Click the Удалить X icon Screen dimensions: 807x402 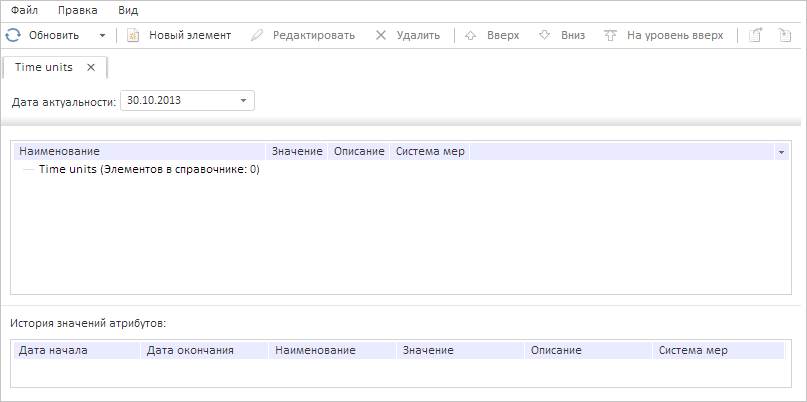pyautogui.click(x=380, y=35)
